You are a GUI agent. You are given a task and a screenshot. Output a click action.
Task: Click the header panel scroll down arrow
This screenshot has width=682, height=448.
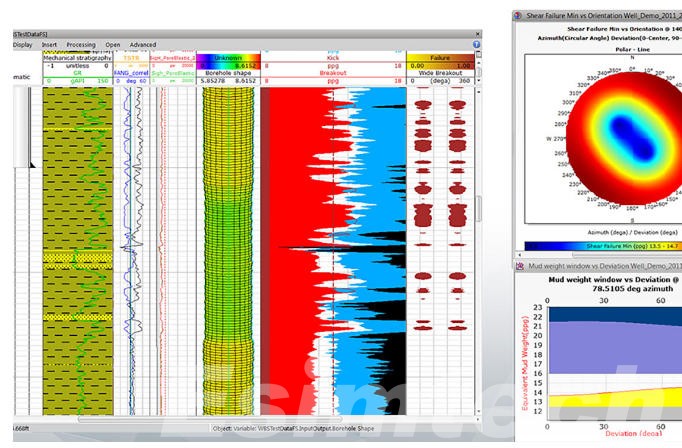click(x=478, y=80)
